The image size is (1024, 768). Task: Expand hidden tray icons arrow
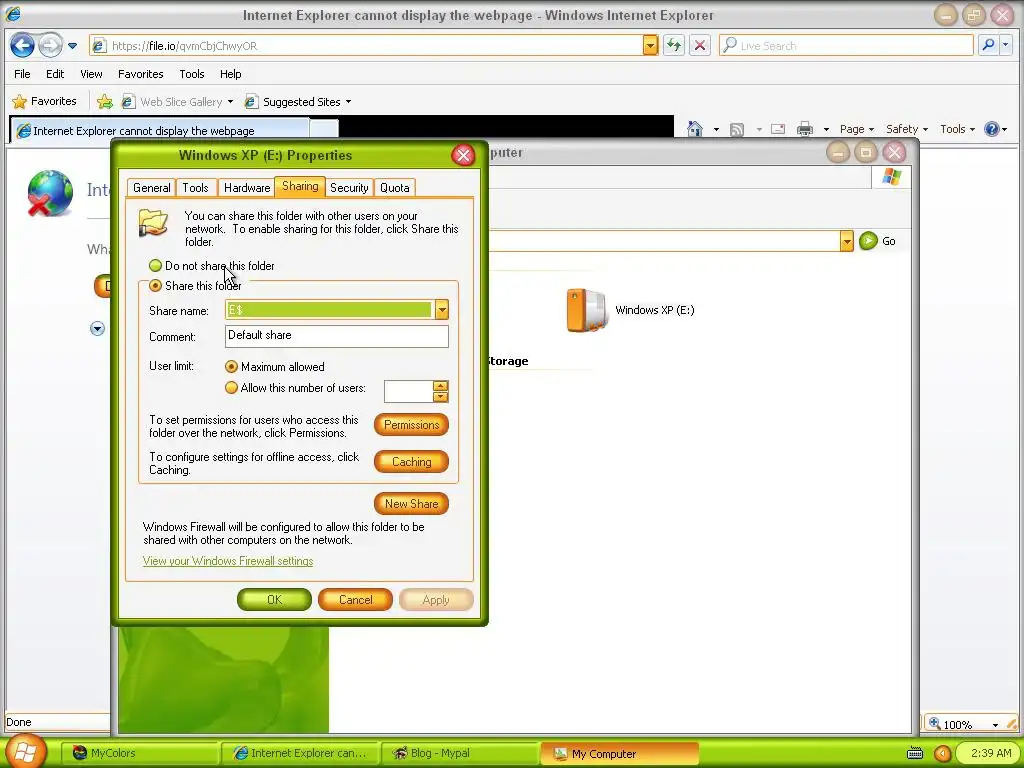point(942,753)
